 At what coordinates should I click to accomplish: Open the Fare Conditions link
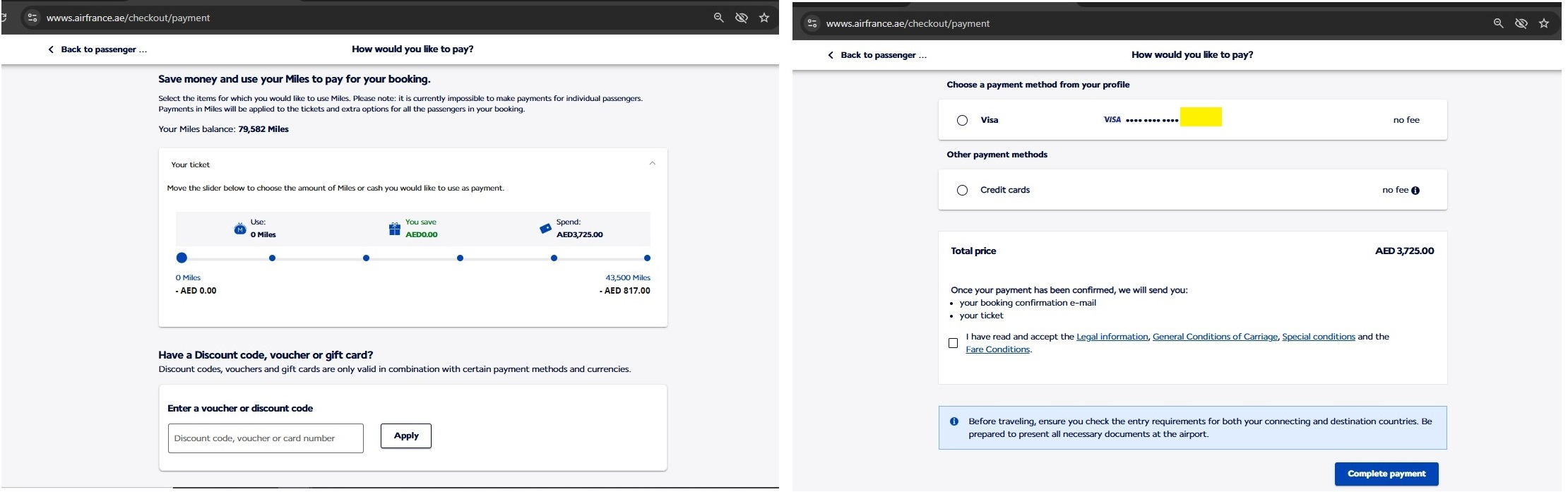(997, 349)
